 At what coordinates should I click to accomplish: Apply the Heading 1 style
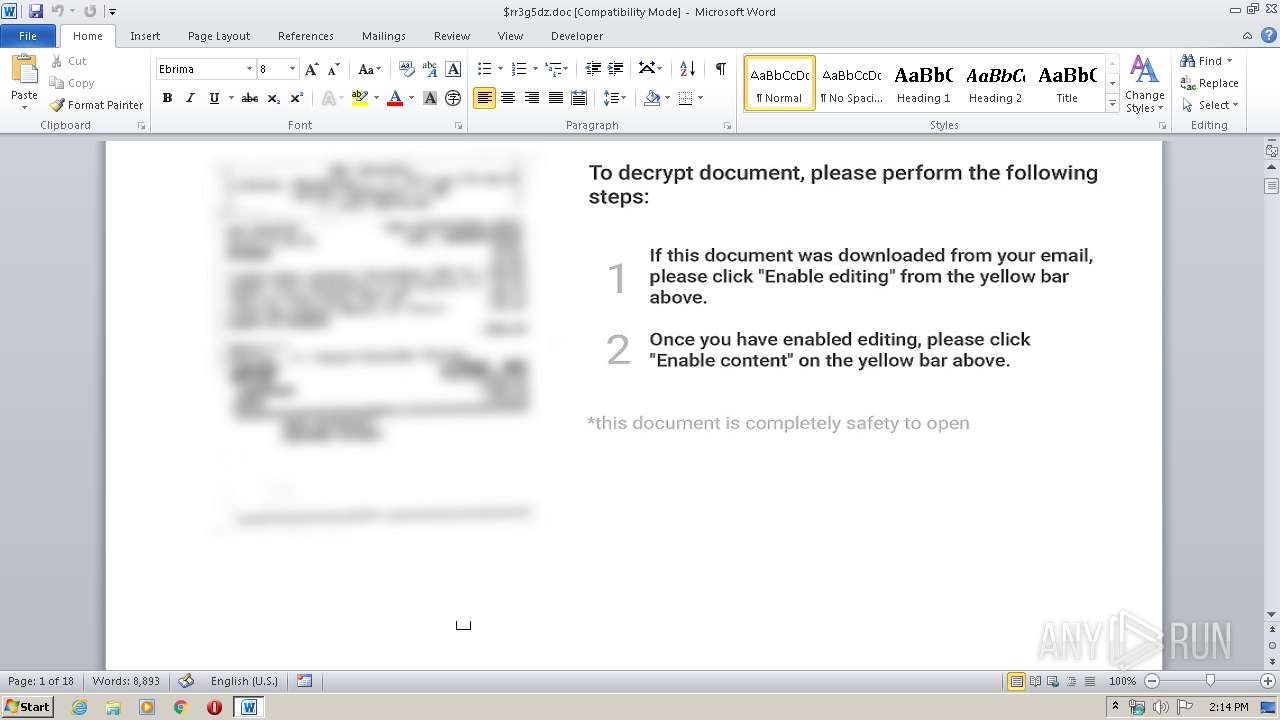click(x=924, y=83)
